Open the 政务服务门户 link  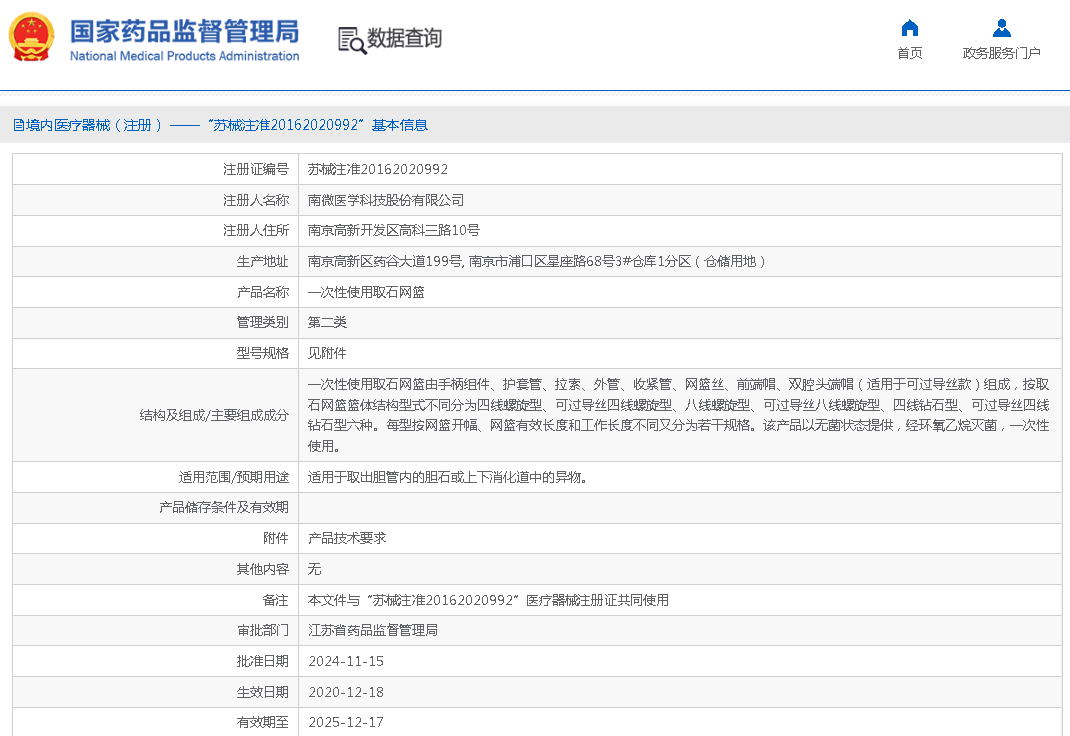click(x=1001, y=53)
